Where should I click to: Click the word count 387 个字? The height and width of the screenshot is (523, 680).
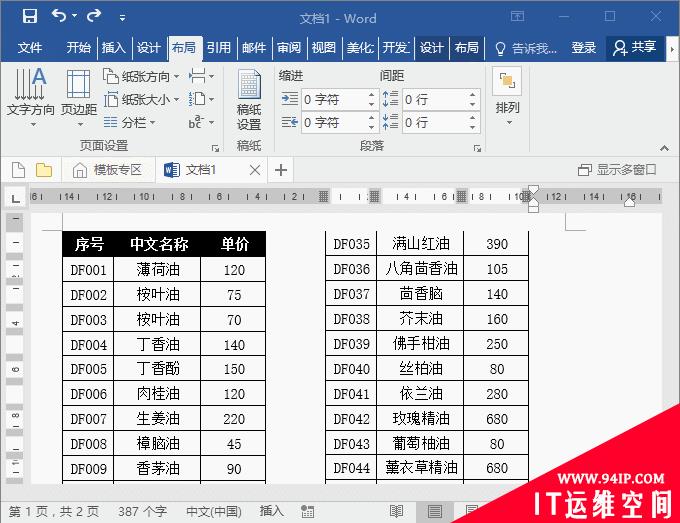coord(142,512)
